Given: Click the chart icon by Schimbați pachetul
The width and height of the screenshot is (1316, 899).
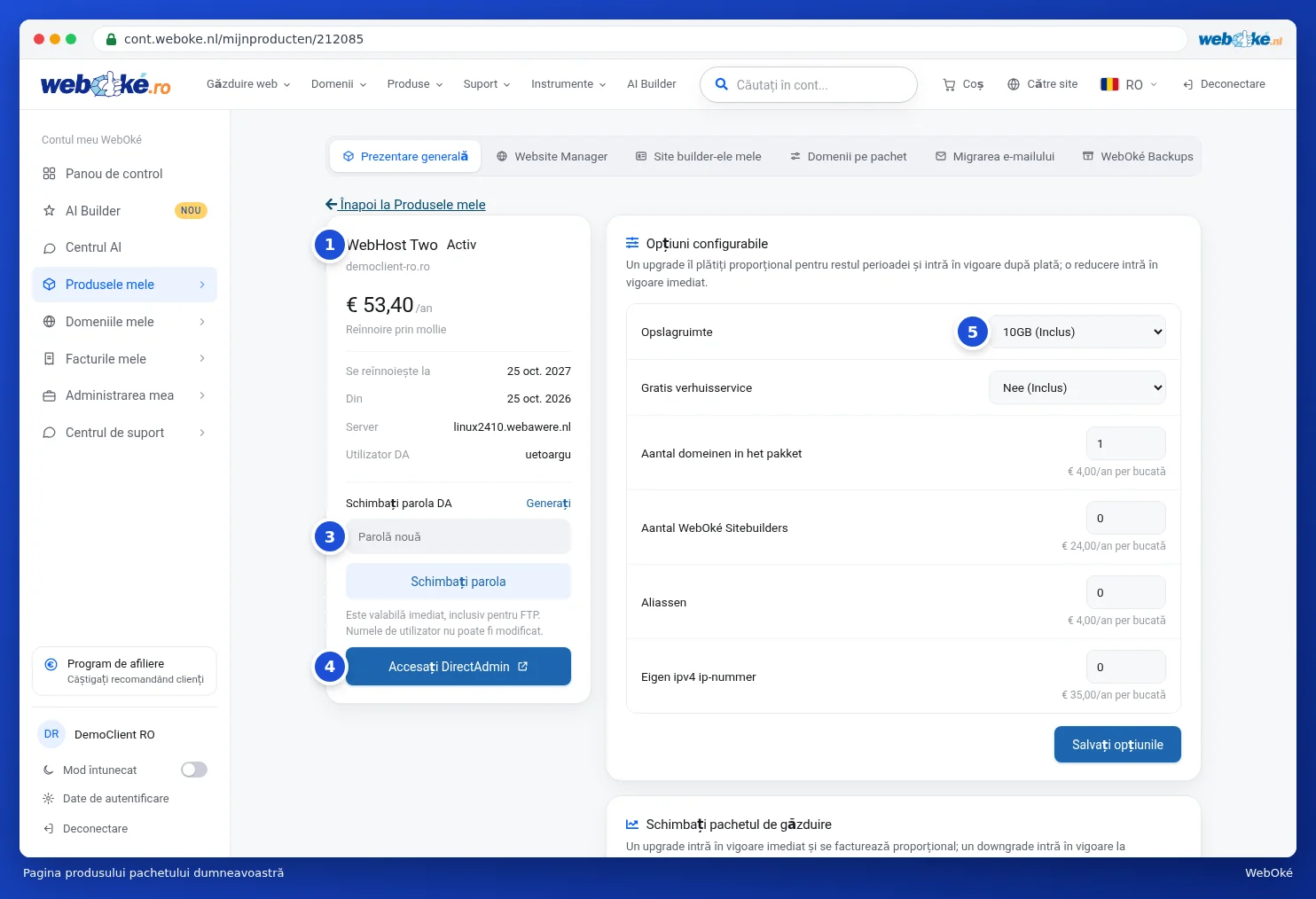Looking at the screenshot, I should [632, 825].
